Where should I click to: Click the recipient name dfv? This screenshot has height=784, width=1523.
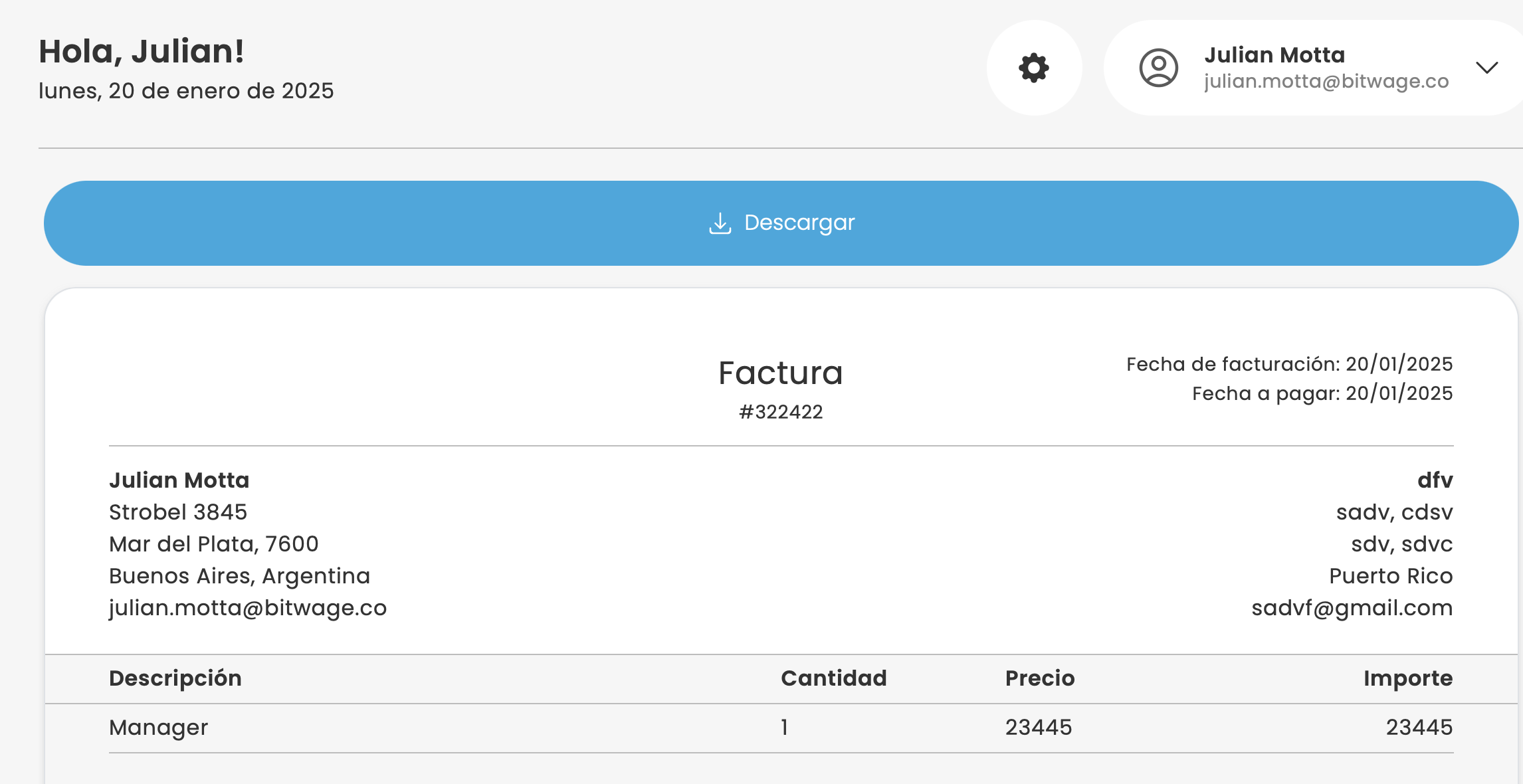tap(1435, 480)
